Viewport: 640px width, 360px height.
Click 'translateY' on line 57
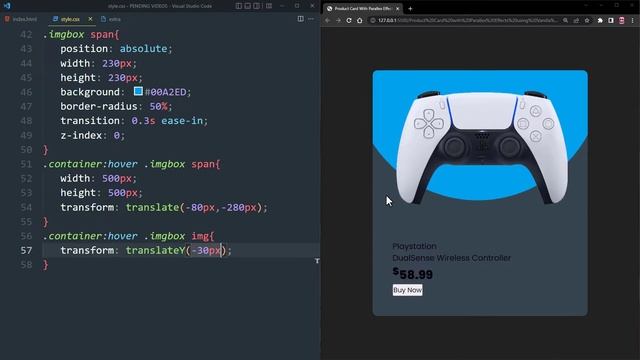click(156, 250)
